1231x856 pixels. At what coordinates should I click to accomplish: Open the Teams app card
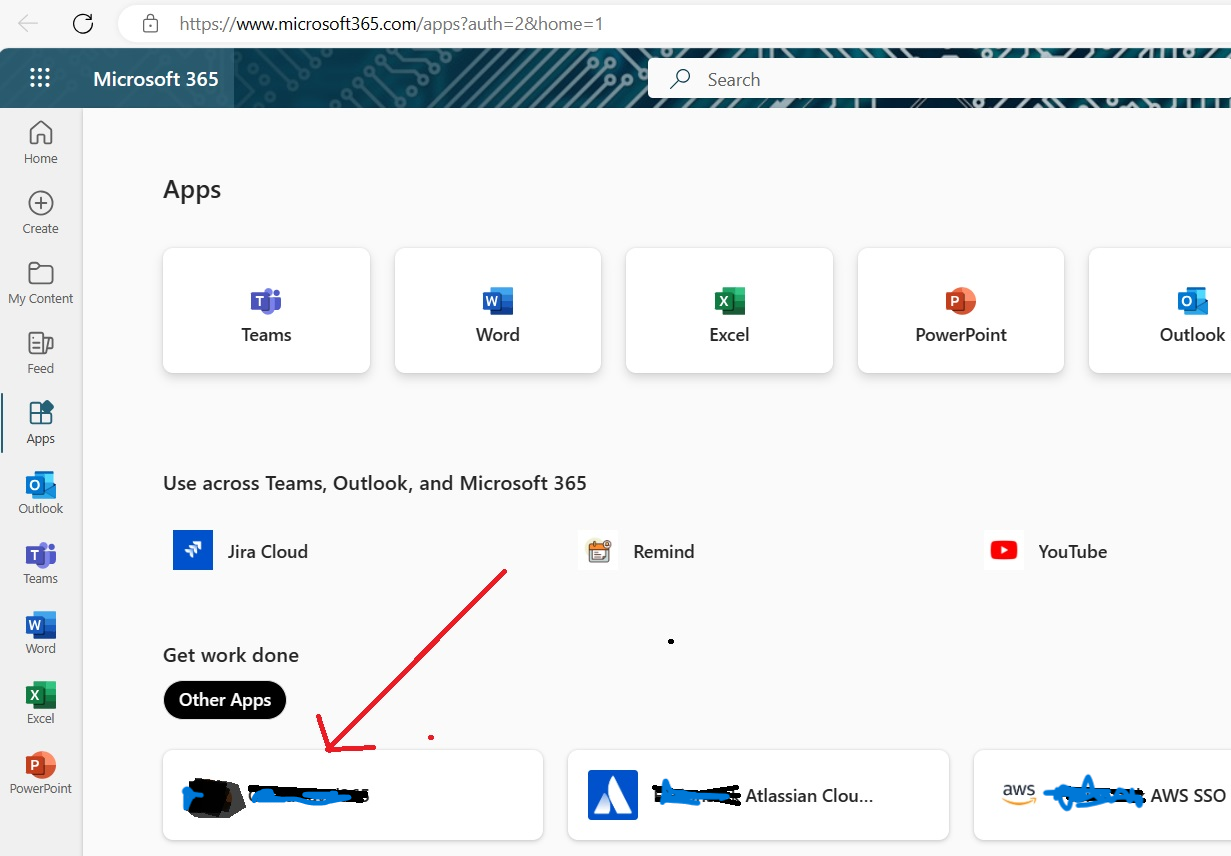point(267,311)
